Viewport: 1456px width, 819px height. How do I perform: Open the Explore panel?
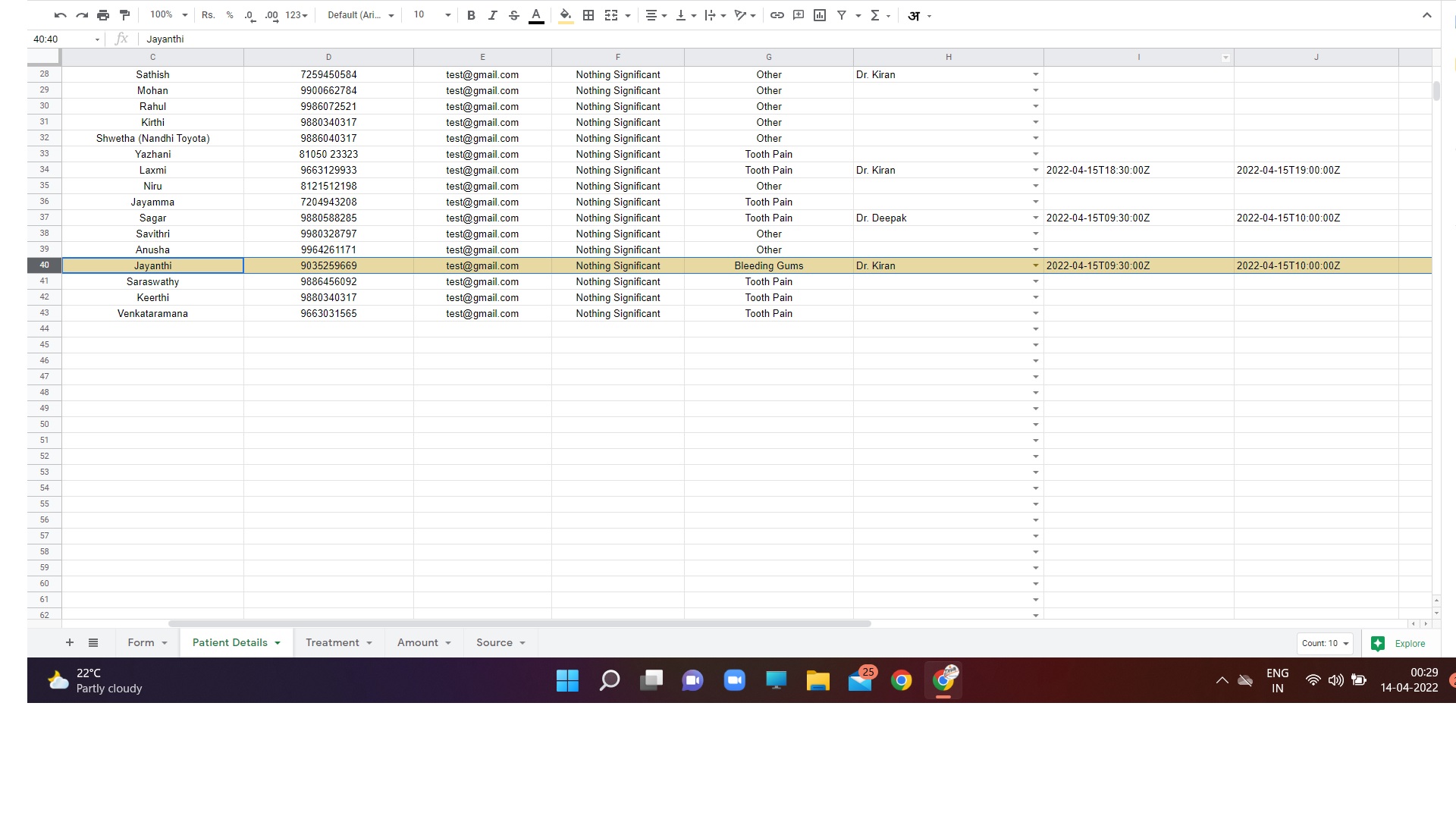click(1398, 643)
